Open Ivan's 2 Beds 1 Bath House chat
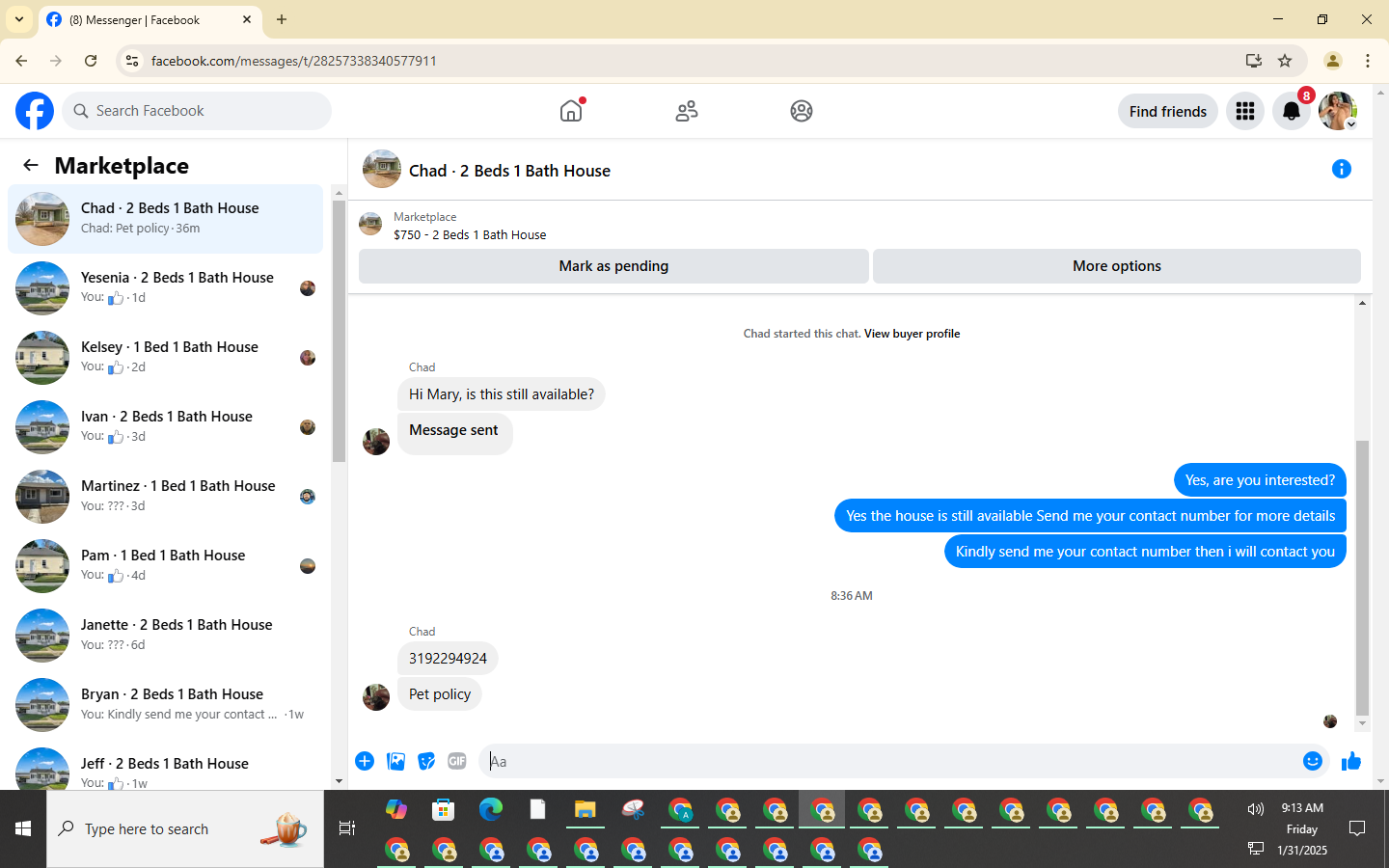The height and width of the screenshot is (868, 1389). click(165, 427)
